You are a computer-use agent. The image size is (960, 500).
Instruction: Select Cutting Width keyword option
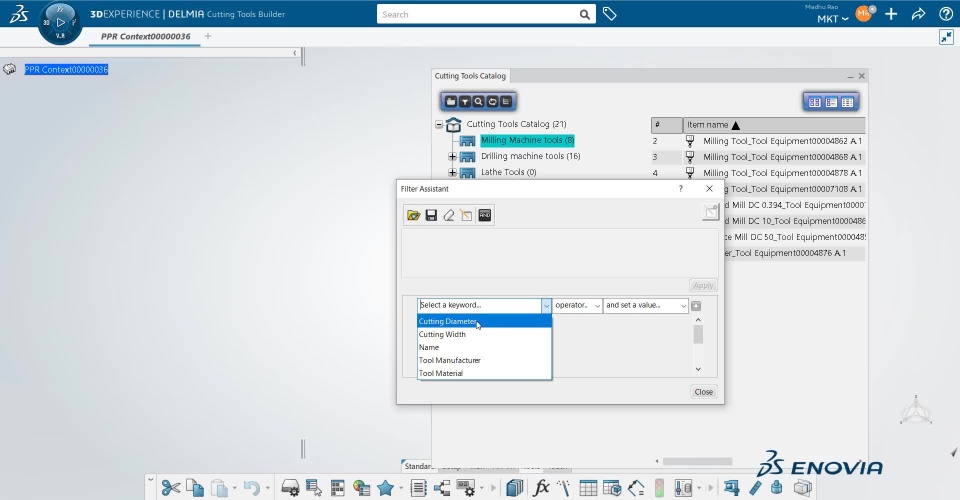pyautogui.click(x=484, y=334)
